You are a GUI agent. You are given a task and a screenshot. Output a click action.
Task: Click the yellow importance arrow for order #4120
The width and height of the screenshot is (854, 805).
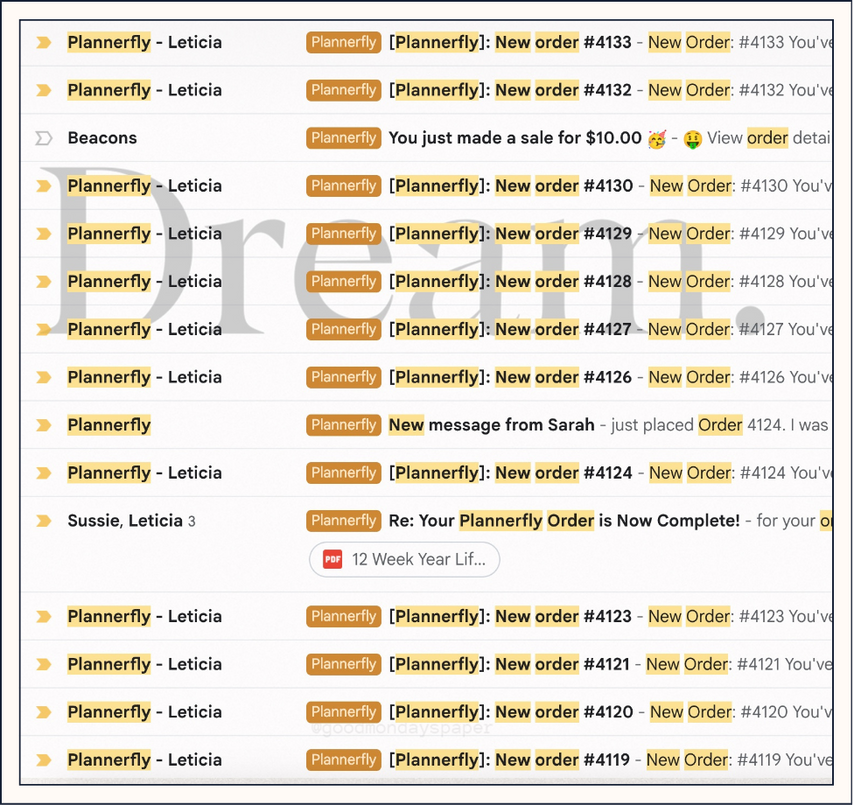44,712
